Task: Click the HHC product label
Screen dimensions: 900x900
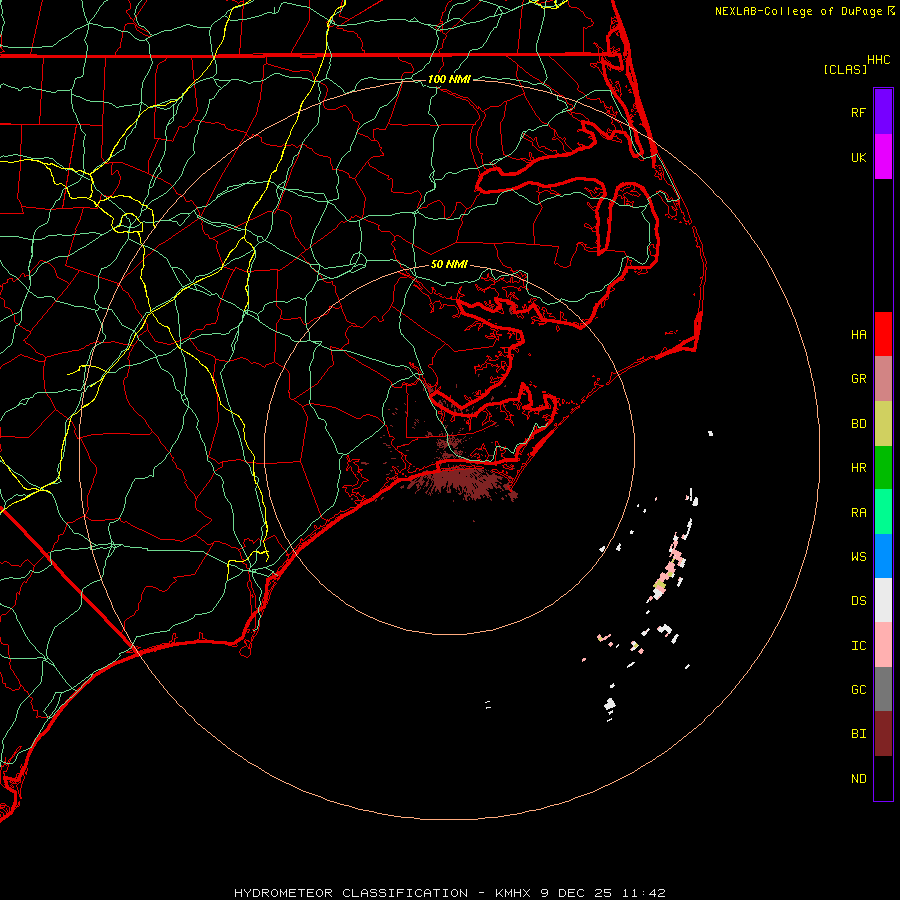Action: (879, 60)
